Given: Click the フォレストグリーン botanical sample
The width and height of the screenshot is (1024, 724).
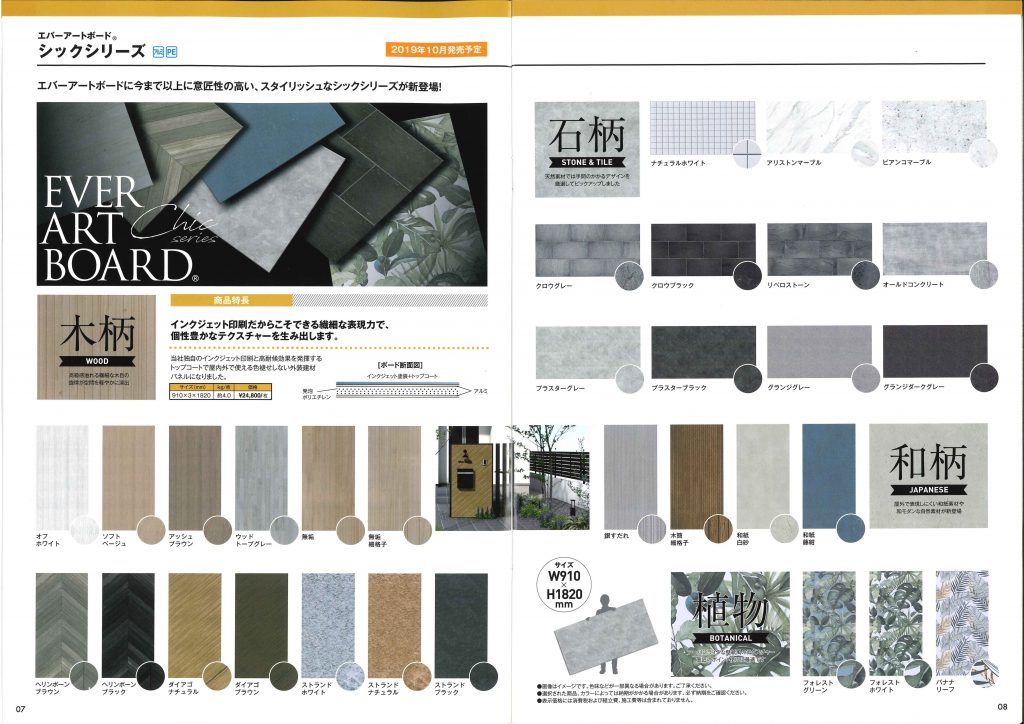Looking at the screenshot, I should 829,623.
